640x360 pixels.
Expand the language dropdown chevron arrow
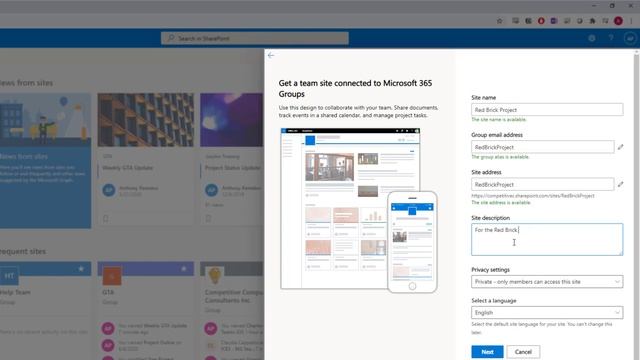pos(617,313)
